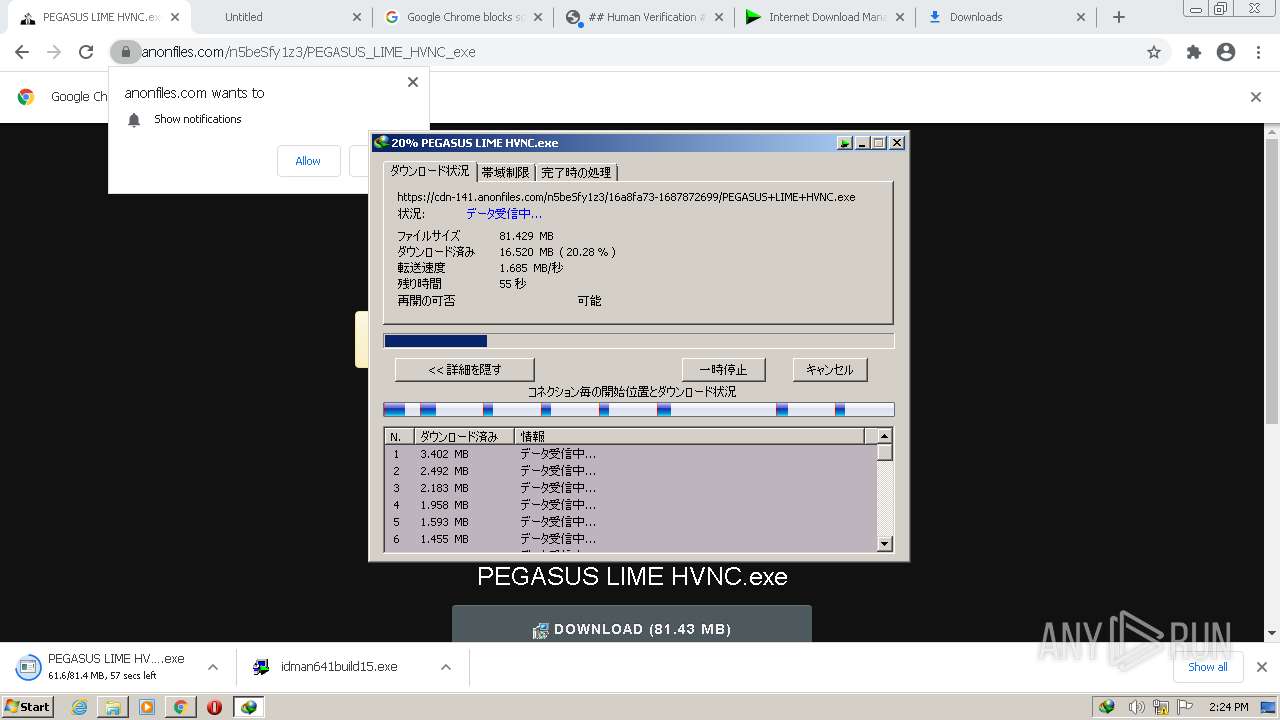Select the ダウンロード状況 tab
The width and height of the screenshot is (1280, 720).
coord(429,171)
